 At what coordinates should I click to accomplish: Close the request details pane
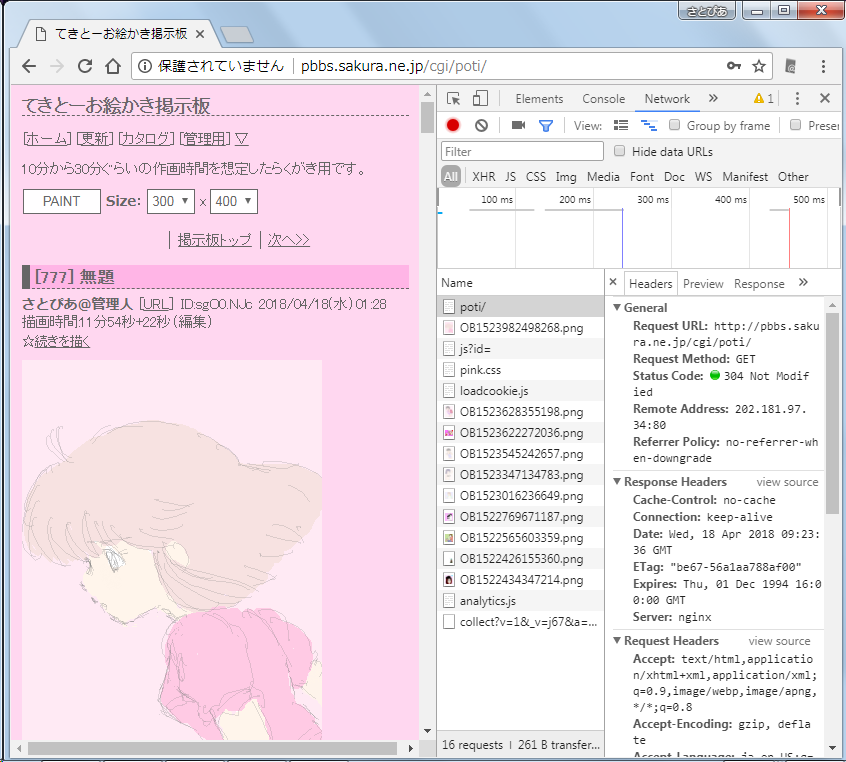pos(612,281)
